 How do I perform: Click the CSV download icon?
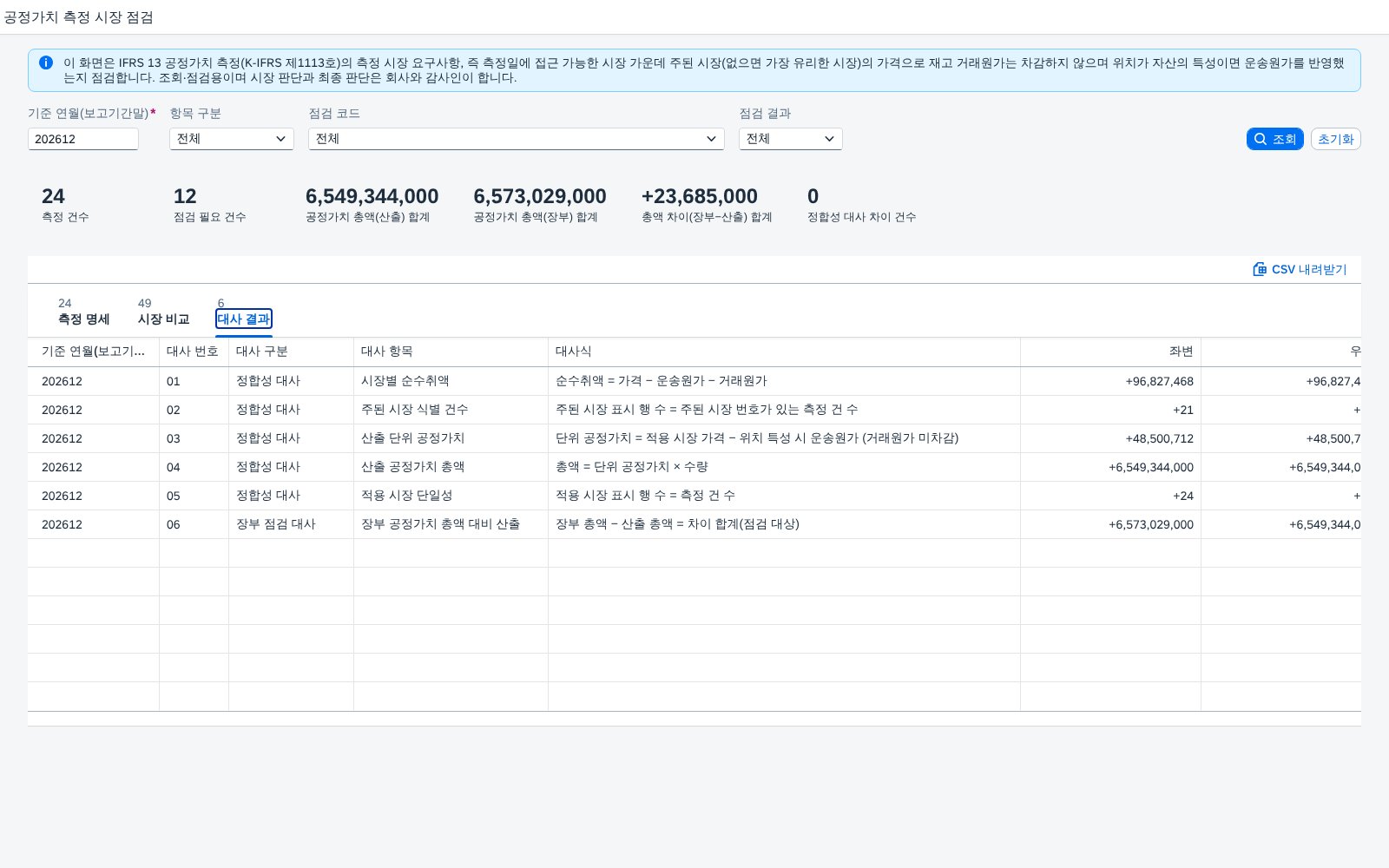[x=1260, y=269]
